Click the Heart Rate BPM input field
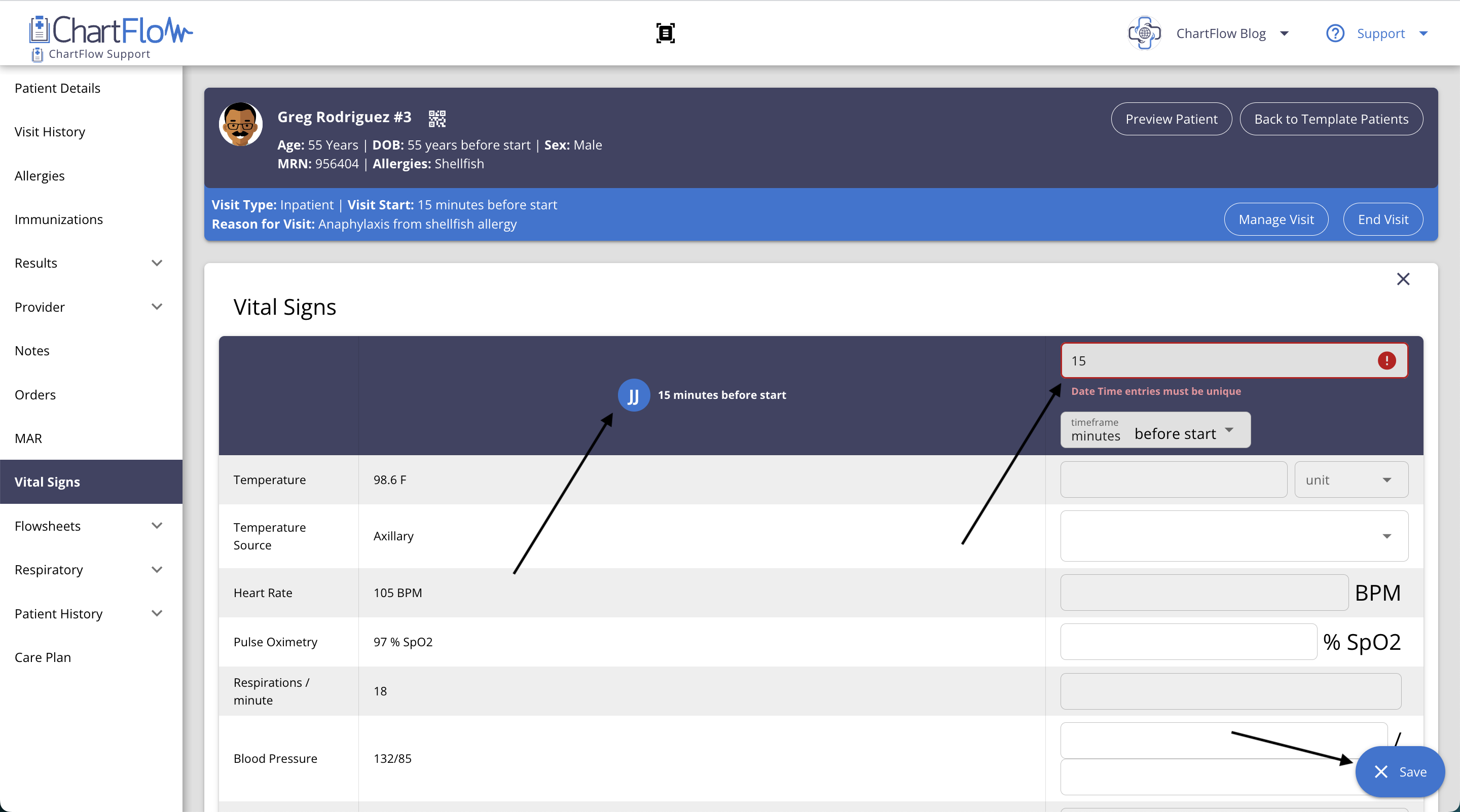This screenshot has width=1460, height=812. [x=1204, y=593]
